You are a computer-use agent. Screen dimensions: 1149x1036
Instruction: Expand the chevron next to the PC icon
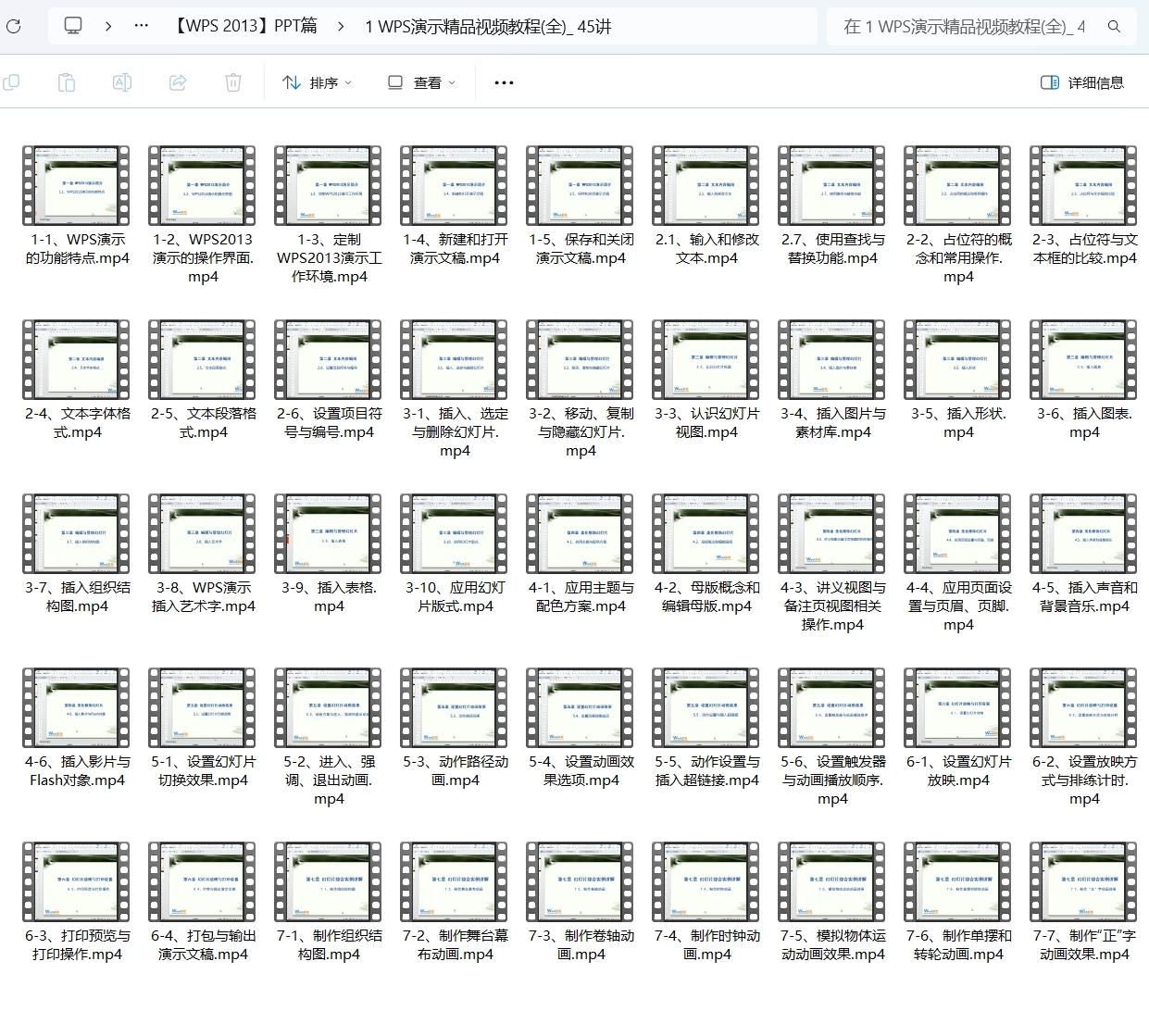click(x=108, y=26)
